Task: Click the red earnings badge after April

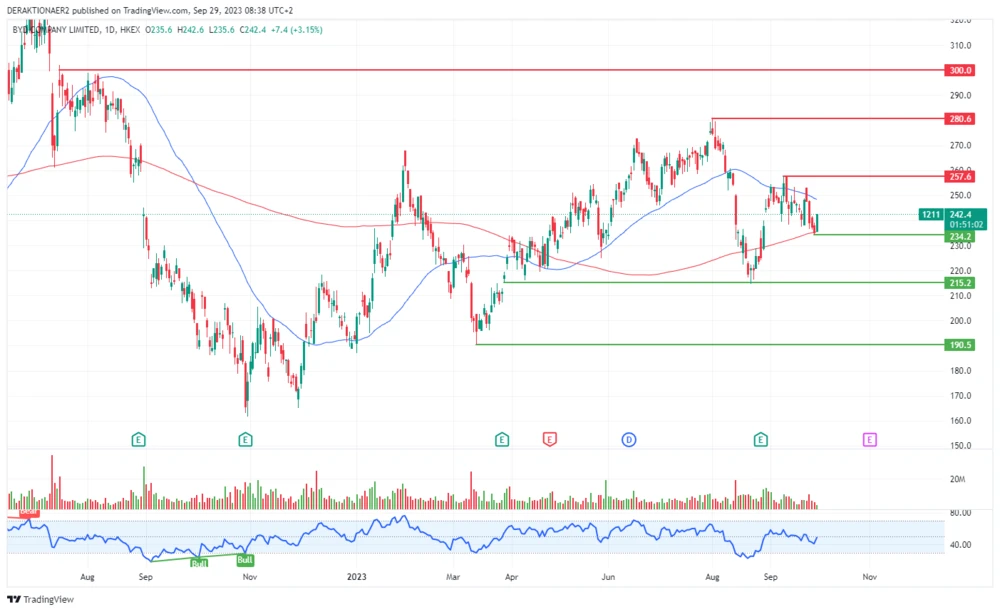Action: (550, 438)
